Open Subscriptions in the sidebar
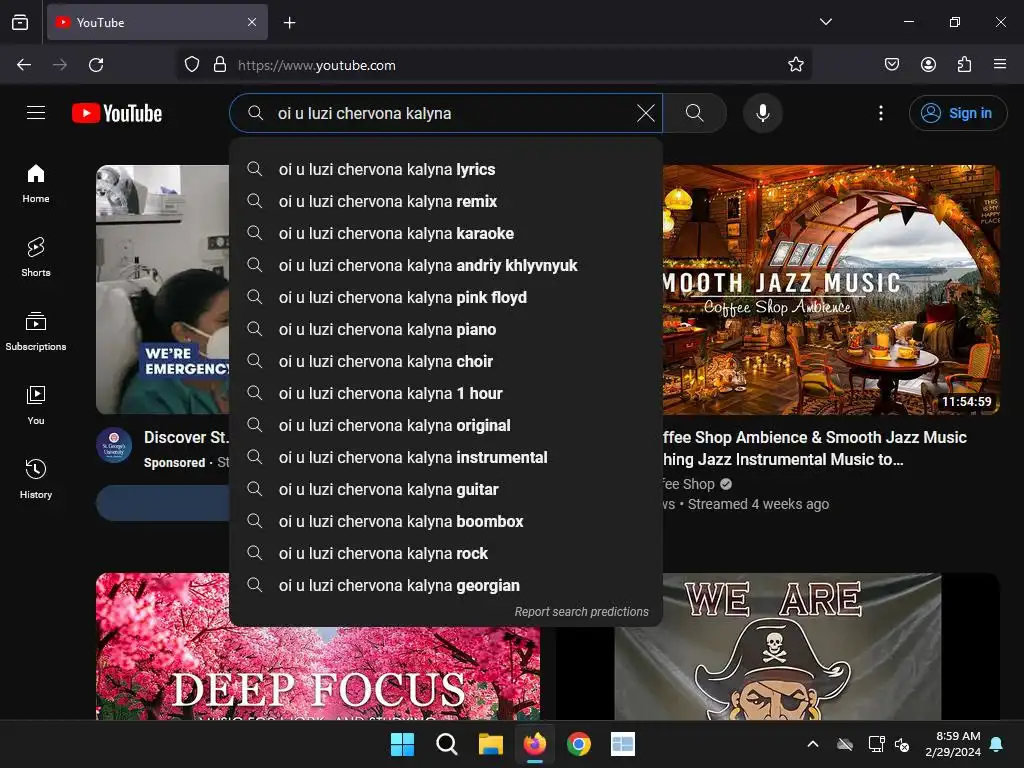This screenshot has width=1024, height=768. (36, 332)
